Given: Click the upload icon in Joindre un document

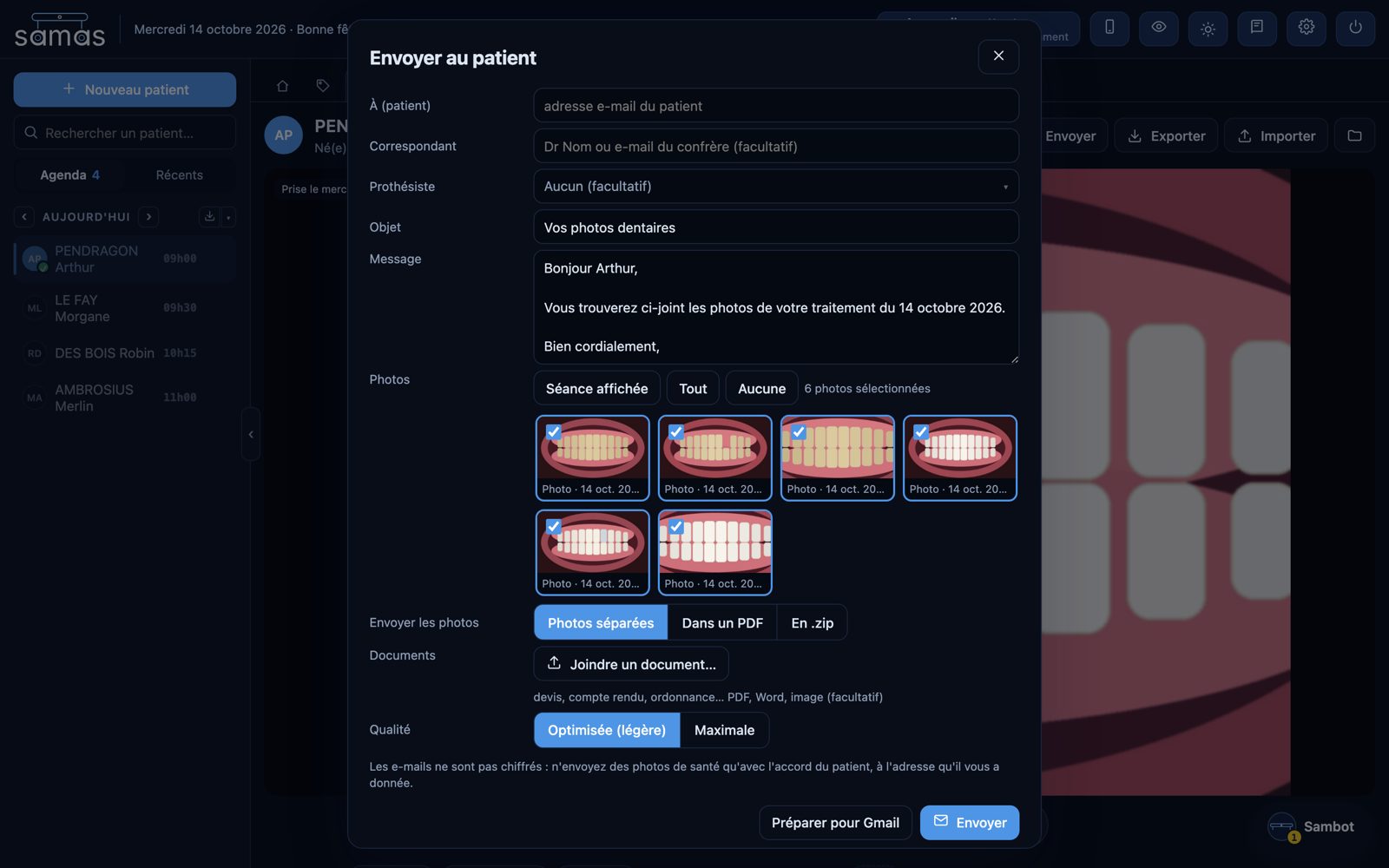Looking at the screenshot, I should point(554,663).
